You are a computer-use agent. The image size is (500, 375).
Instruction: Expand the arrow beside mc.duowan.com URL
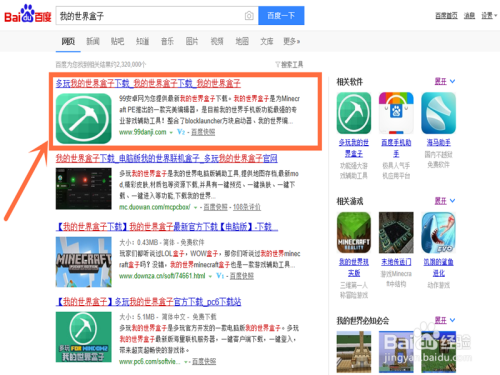[x=195, y=208]
